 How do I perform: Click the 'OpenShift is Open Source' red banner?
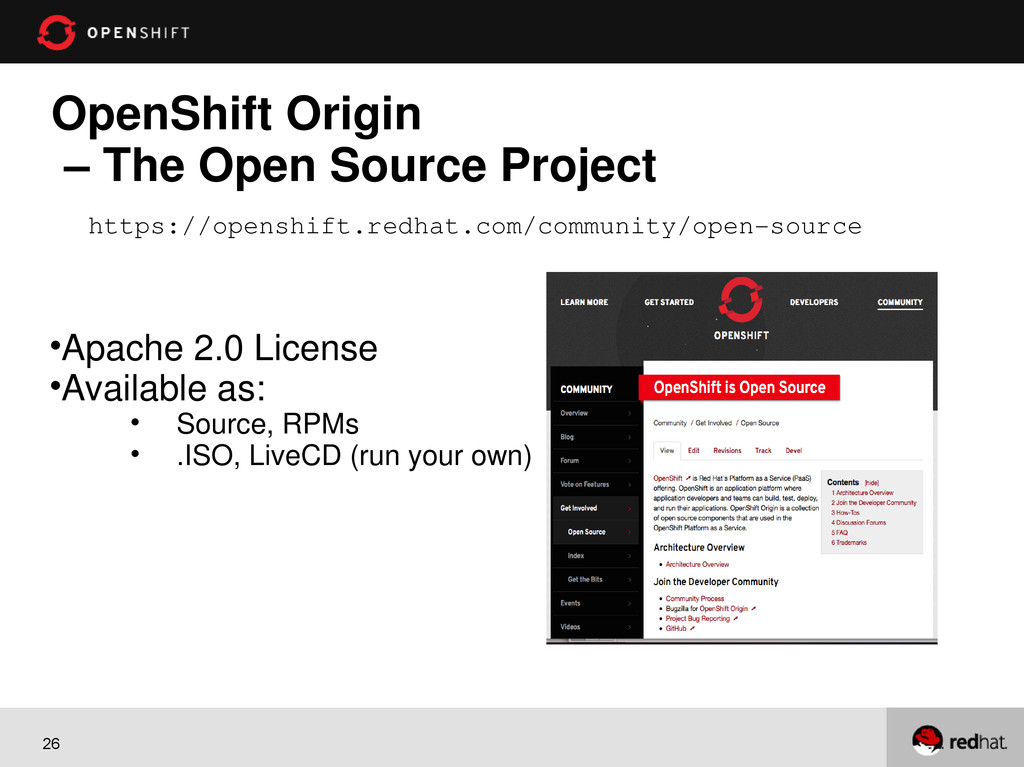[x=739, y=387]
